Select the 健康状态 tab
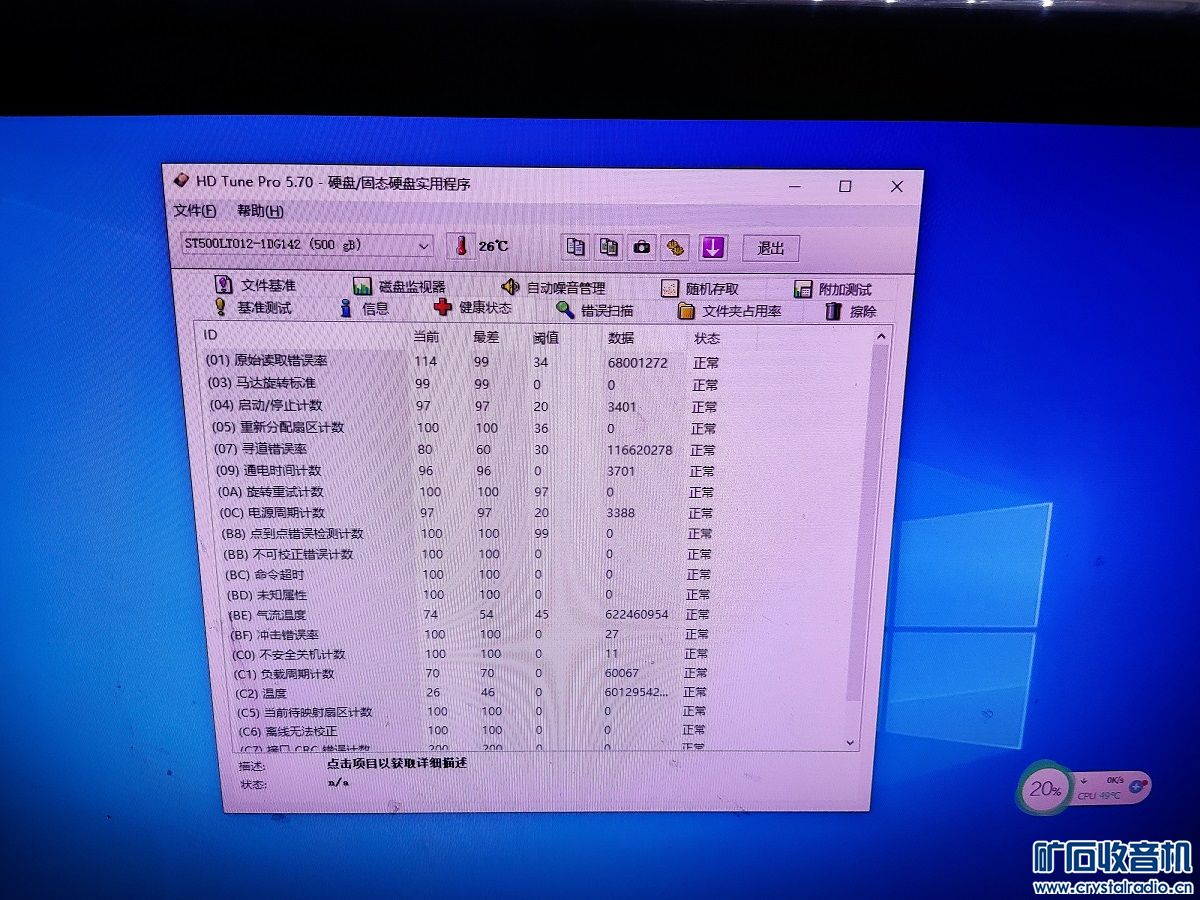The width and height of the screenshot is (1200, 900). click(x=473, y=308)
